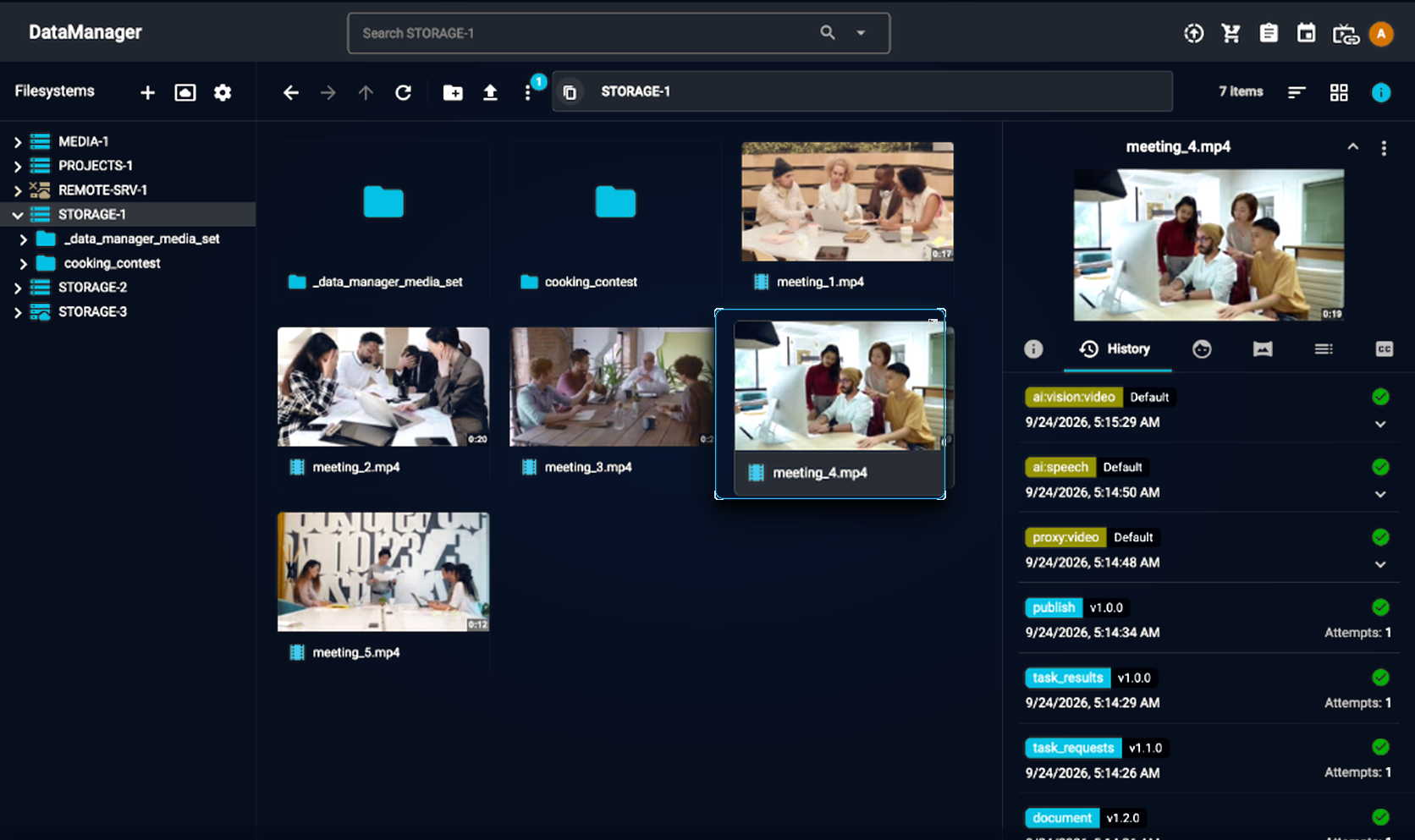1415x840 pixels.
Task: Expand cooking_contest in the tree
Action: click(24, 264)
